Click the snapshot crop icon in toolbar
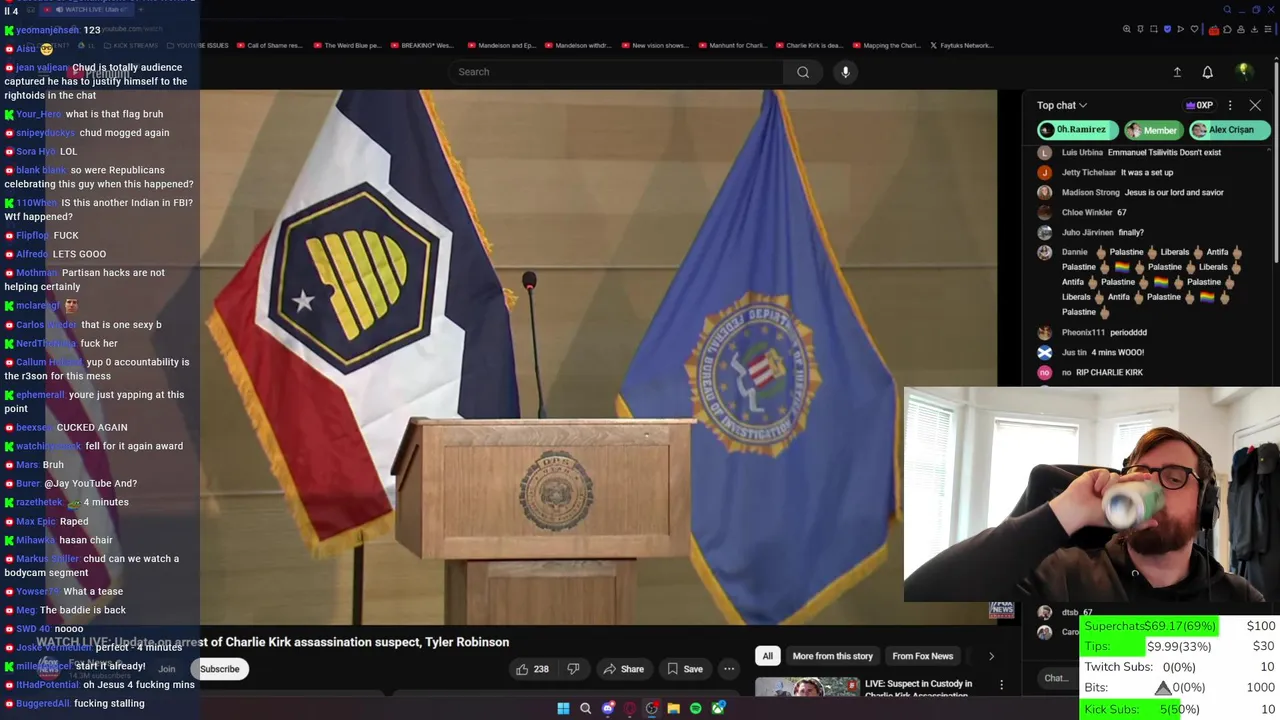 pos(1154,29)
